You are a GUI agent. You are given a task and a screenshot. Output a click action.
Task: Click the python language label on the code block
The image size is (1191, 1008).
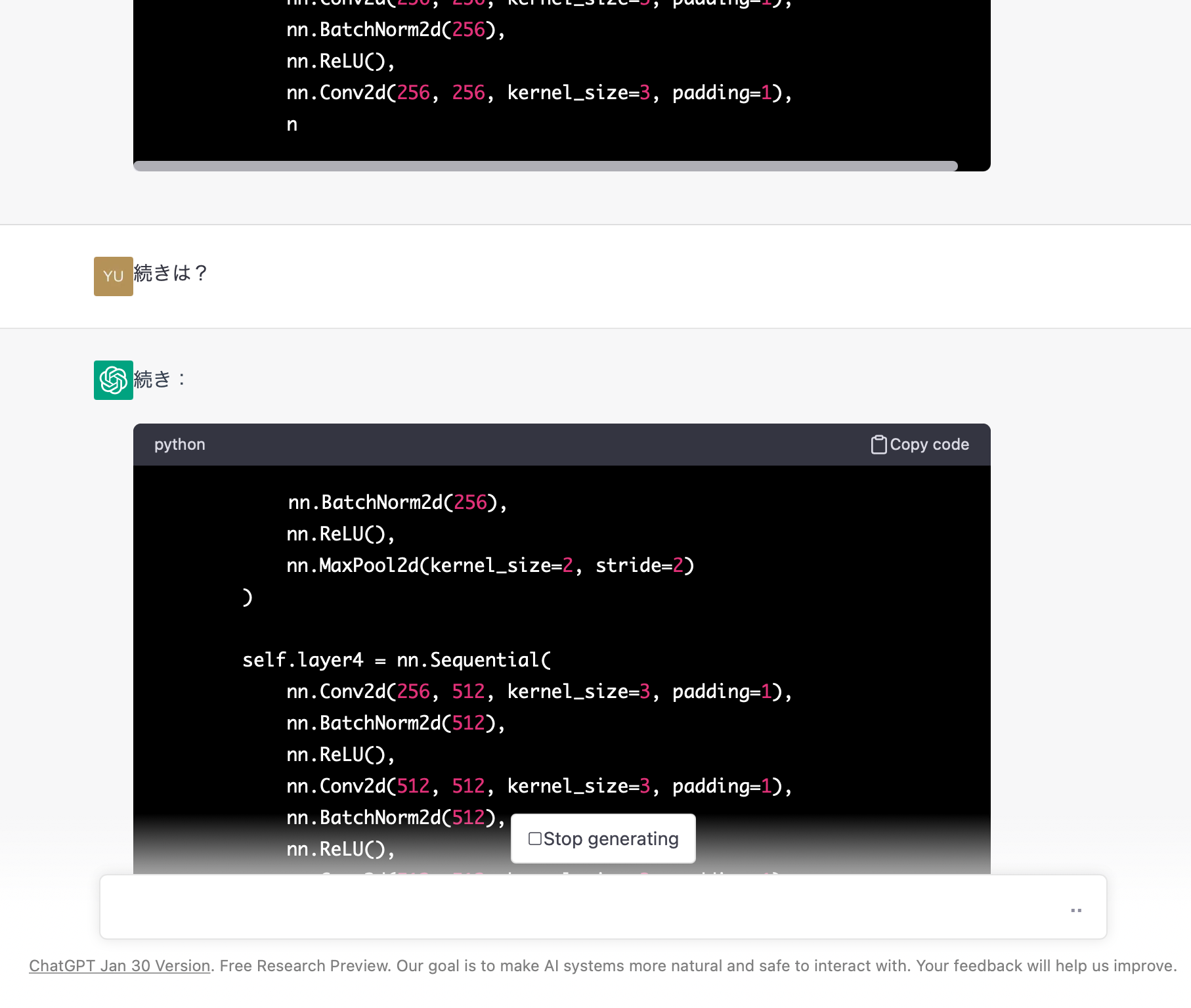(x=179, y=444)
